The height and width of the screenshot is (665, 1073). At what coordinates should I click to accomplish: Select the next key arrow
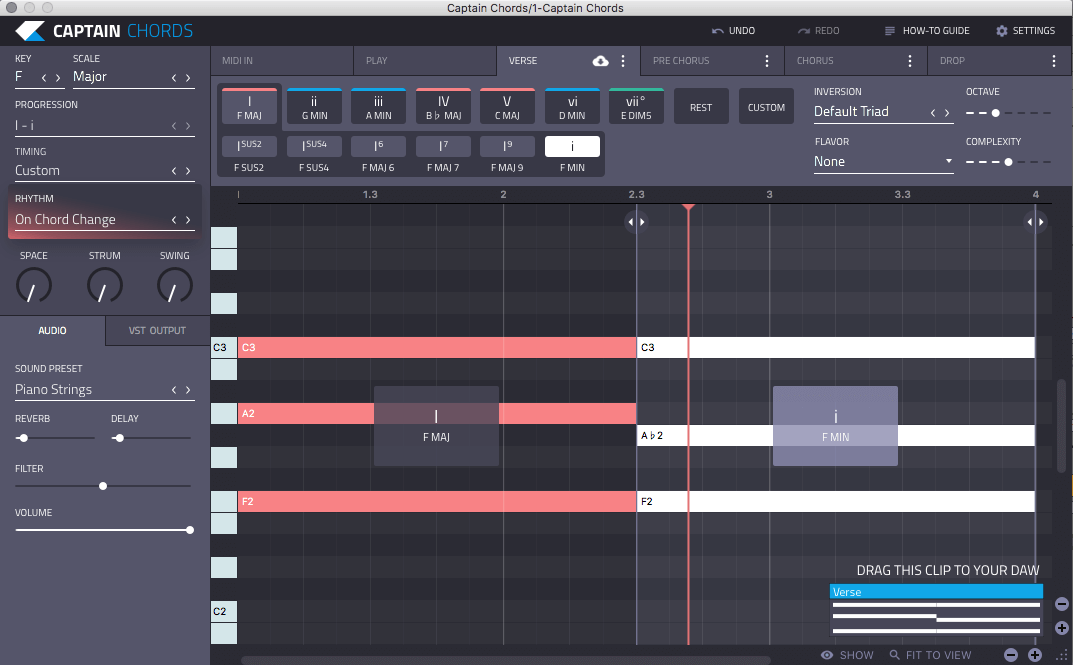click(x=58, y=78)
